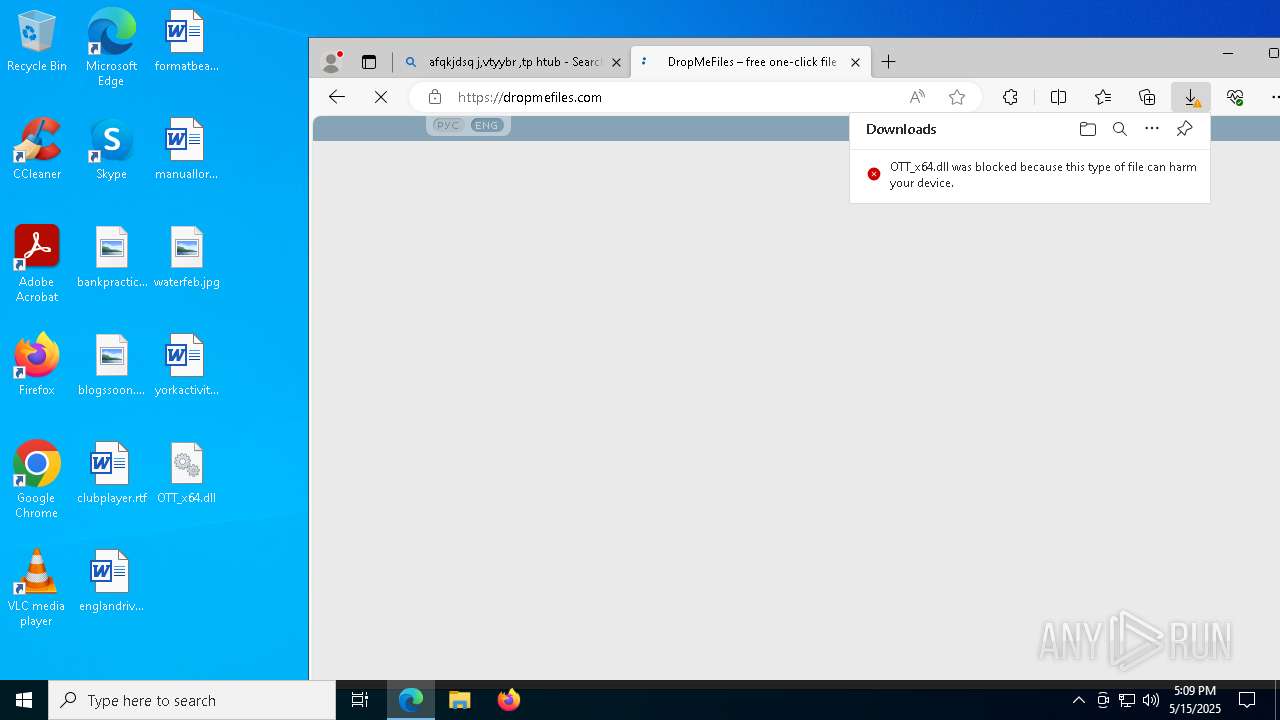Image resolution: width=1280 pixels, height=720 pixels.
Task: Open Firefox from the taskbar
Action: 508,700
